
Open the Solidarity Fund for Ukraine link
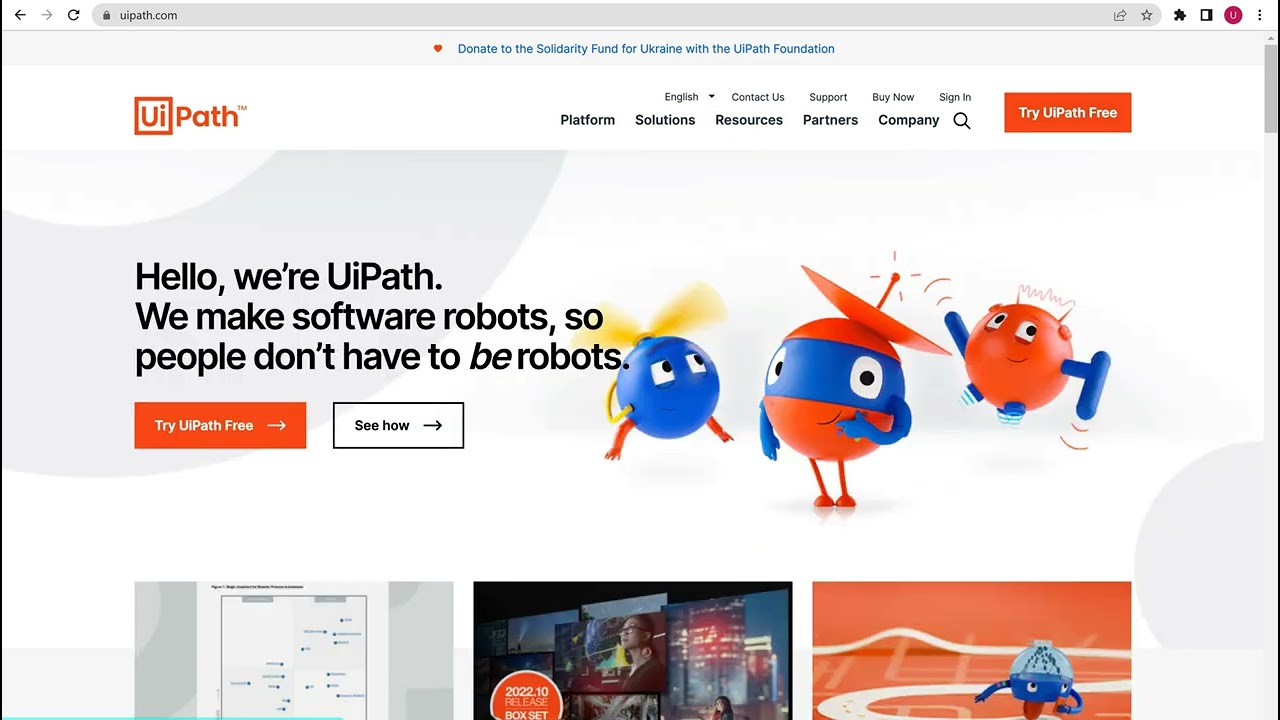646,48
